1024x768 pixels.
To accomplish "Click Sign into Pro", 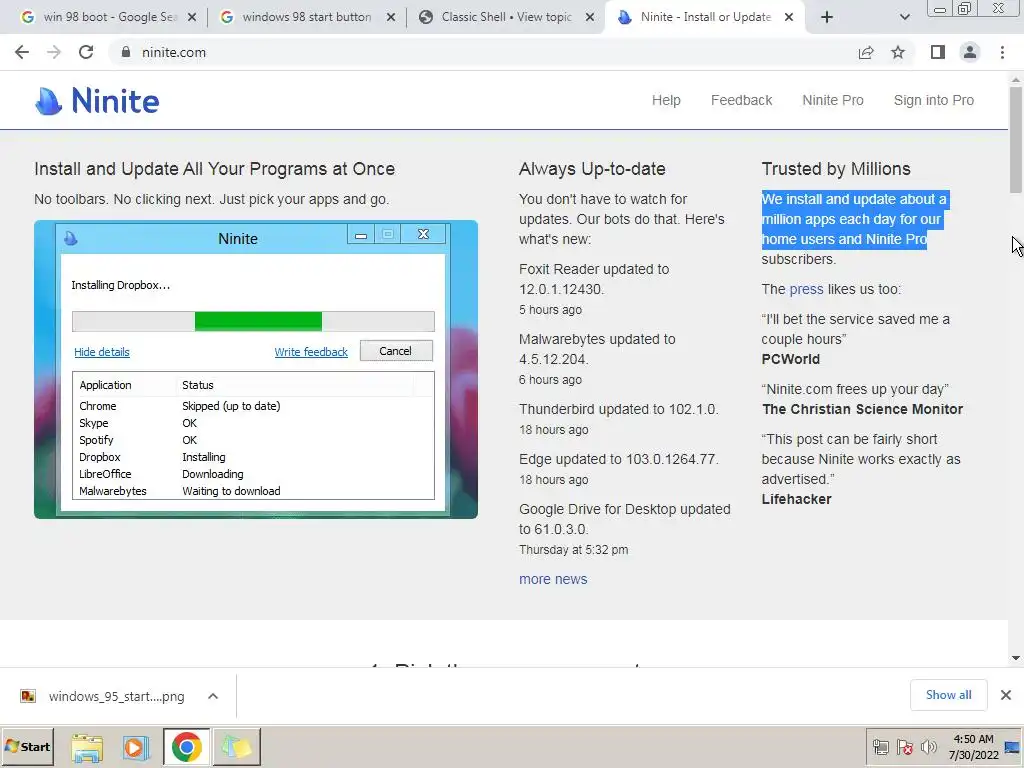I will (x=933, y=100).
